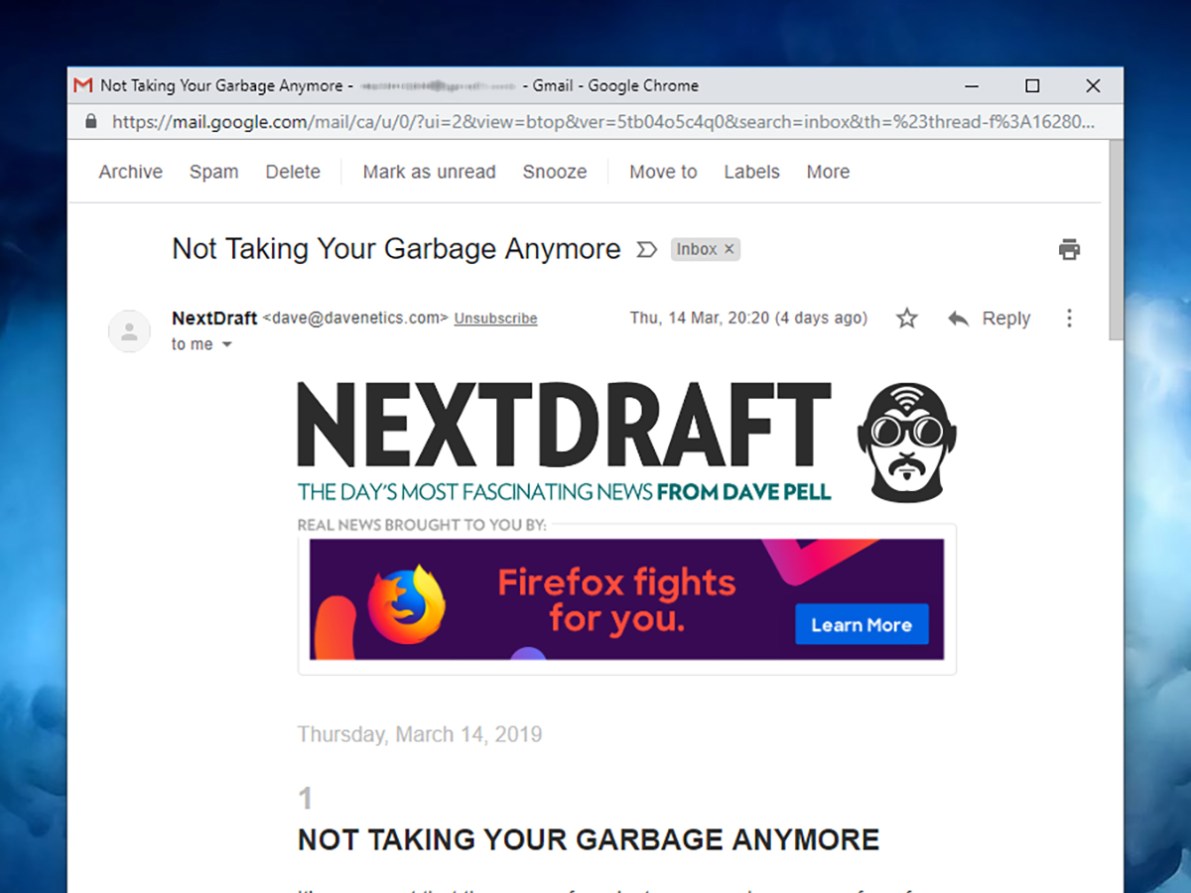Screen dimensions: 1191x893
Task: Click the Learn More button in the Firefox ad
Action: (x=862, y=624)
